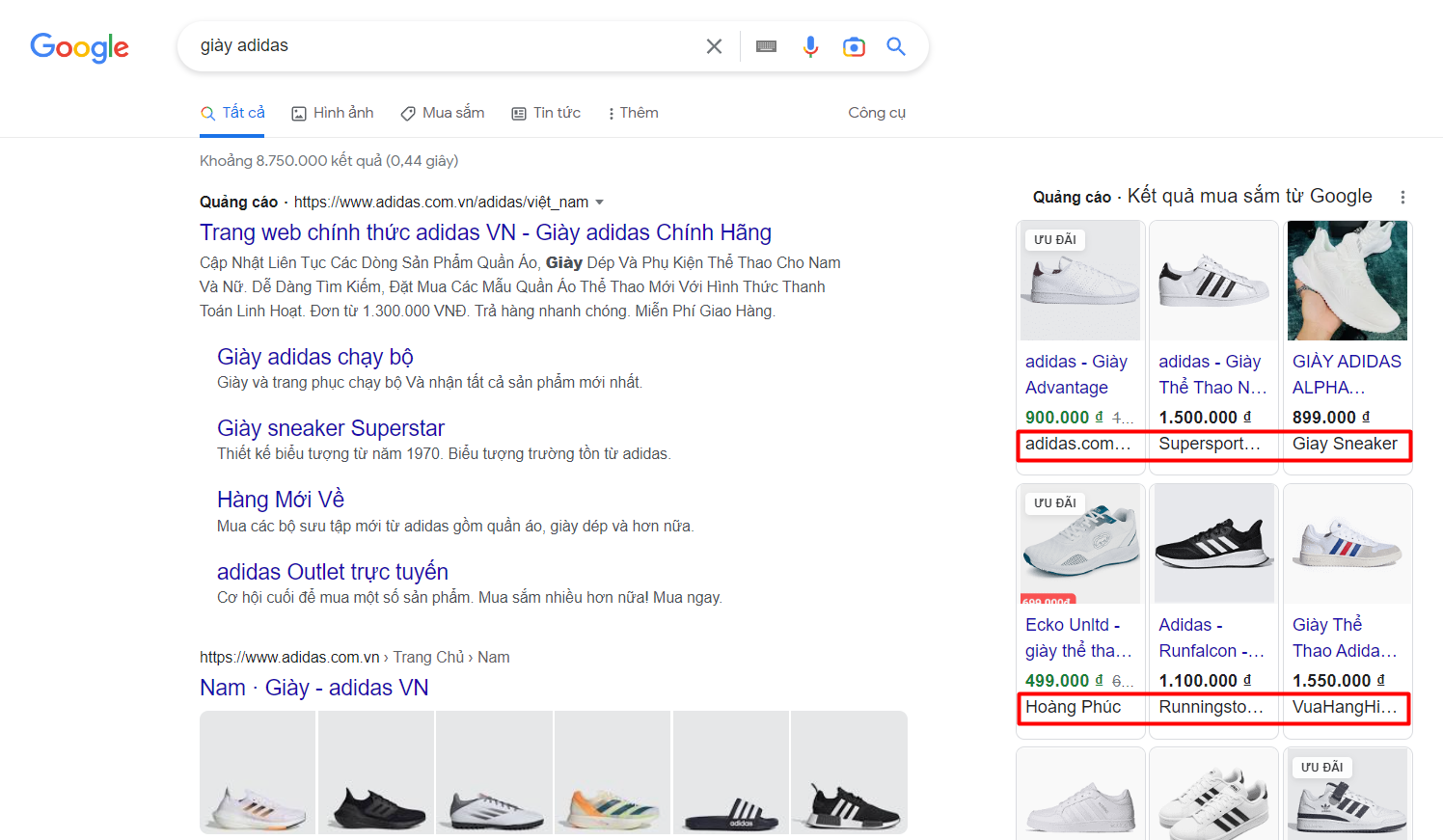Open Hàng Mới Về sitelink
This screenshot has height=840, width=1443.
pos(281,500)
